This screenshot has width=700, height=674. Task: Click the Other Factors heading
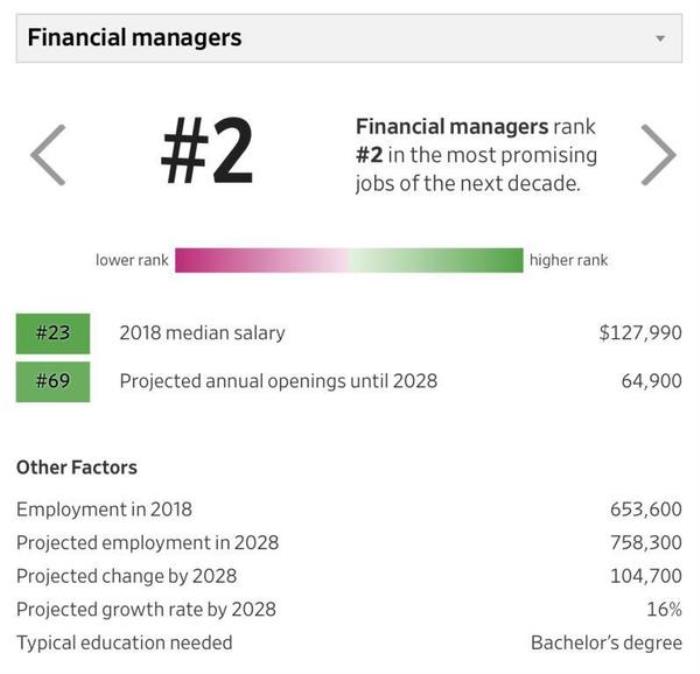(x=77, y=467)
